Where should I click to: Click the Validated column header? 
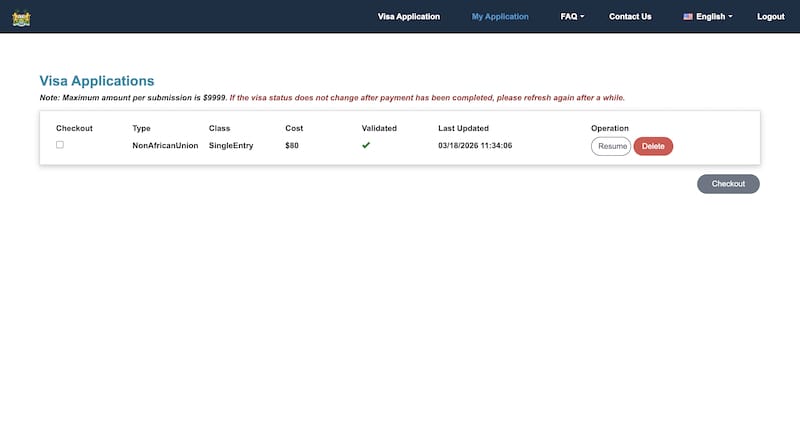click(x=379, y=129)
